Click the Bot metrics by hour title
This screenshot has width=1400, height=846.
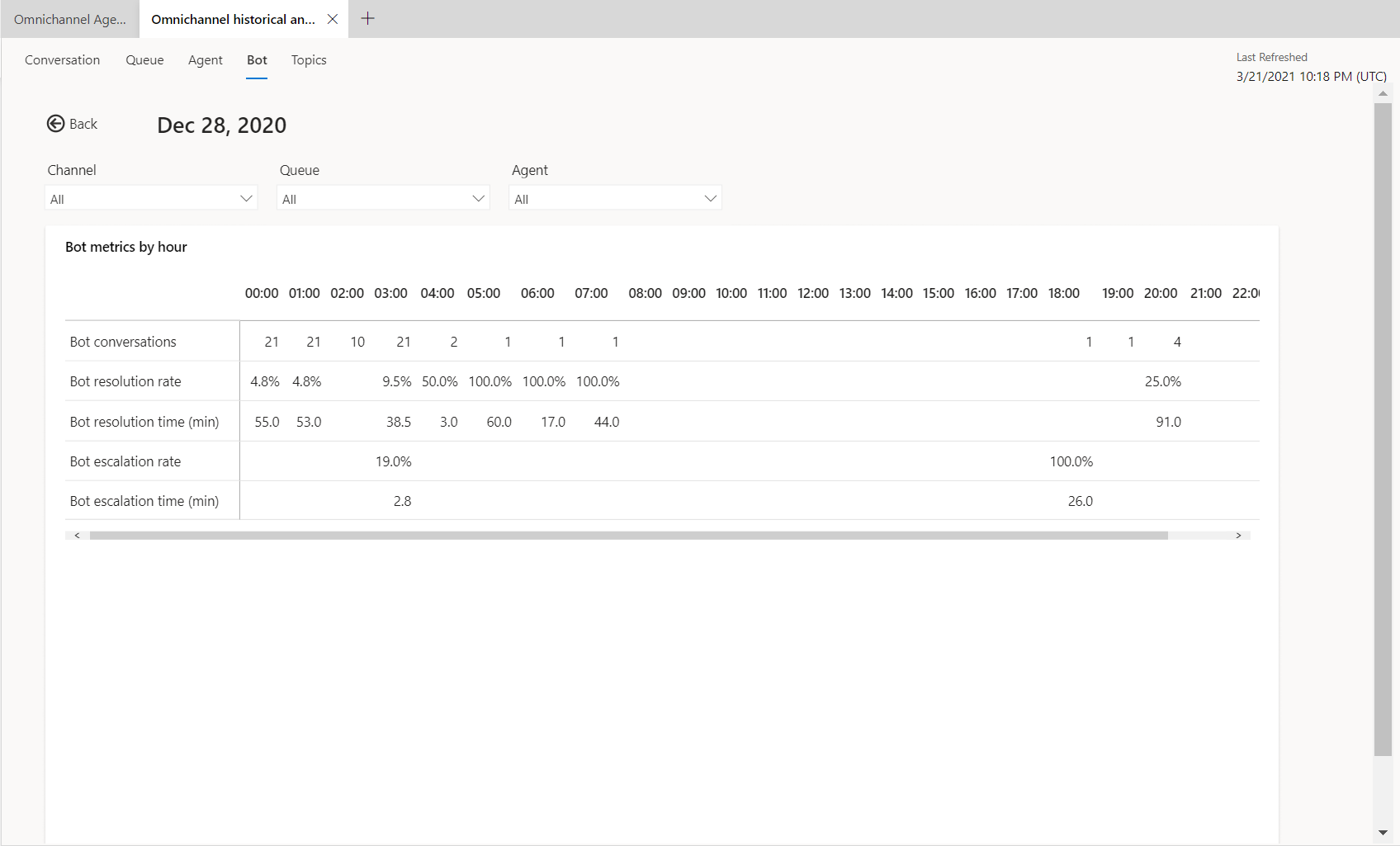(126, 247)
